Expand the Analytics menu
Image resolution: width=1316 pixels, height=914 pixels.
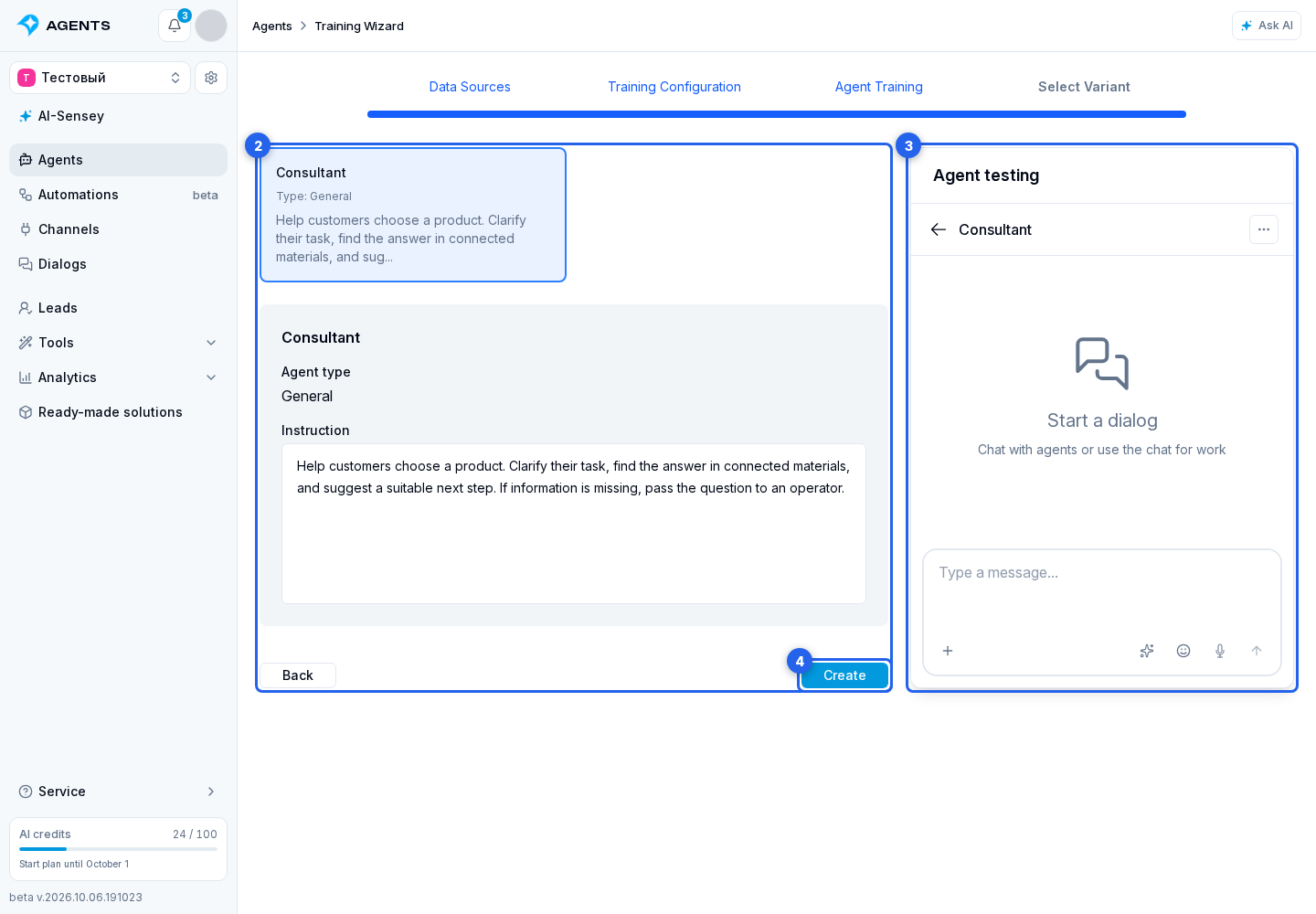pyautogui.click(x=118, y=377)
